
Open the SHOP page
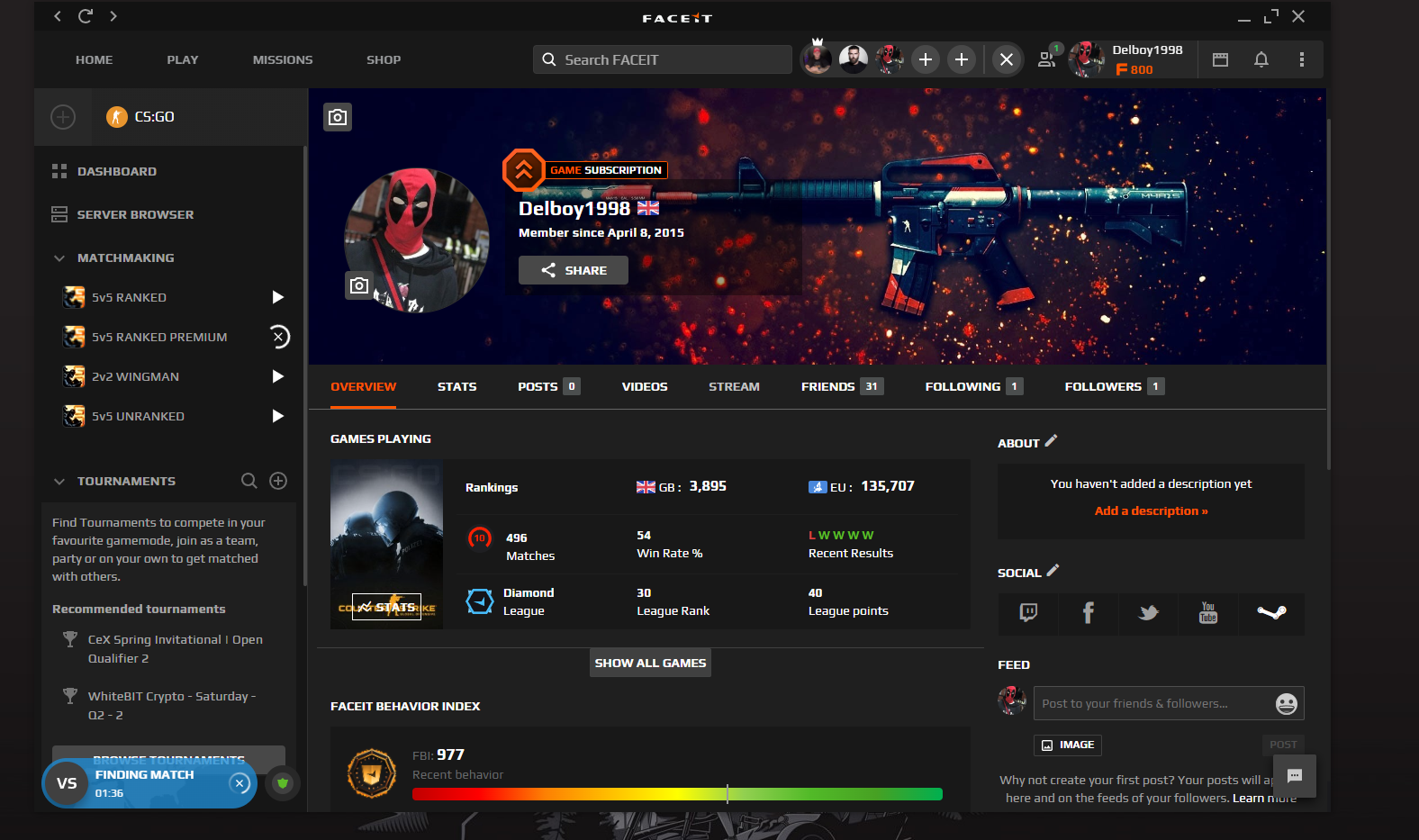pyautogui.click(x=384, y=60)
